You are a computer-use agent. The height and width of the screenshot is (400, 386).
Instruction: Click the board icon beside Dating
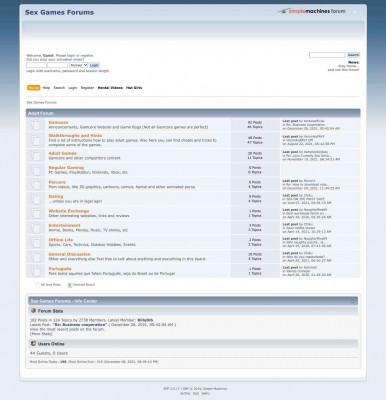(35, 199)
